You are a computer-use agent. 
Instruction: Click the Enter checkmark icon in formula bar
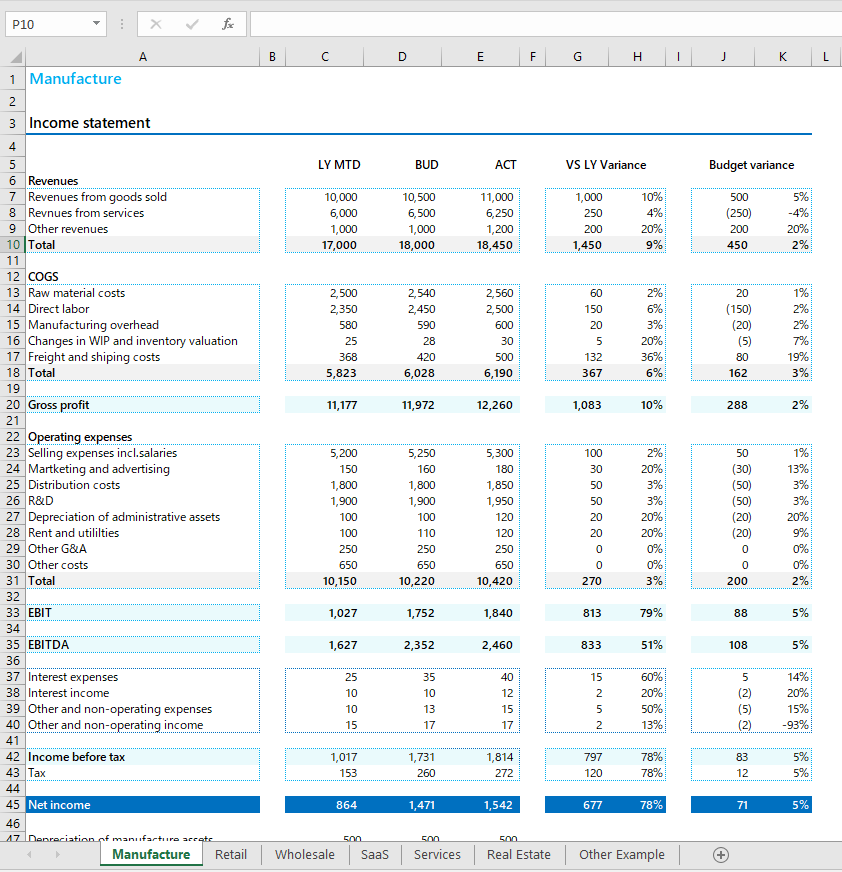pyautogui.click(x=192, y=24)
